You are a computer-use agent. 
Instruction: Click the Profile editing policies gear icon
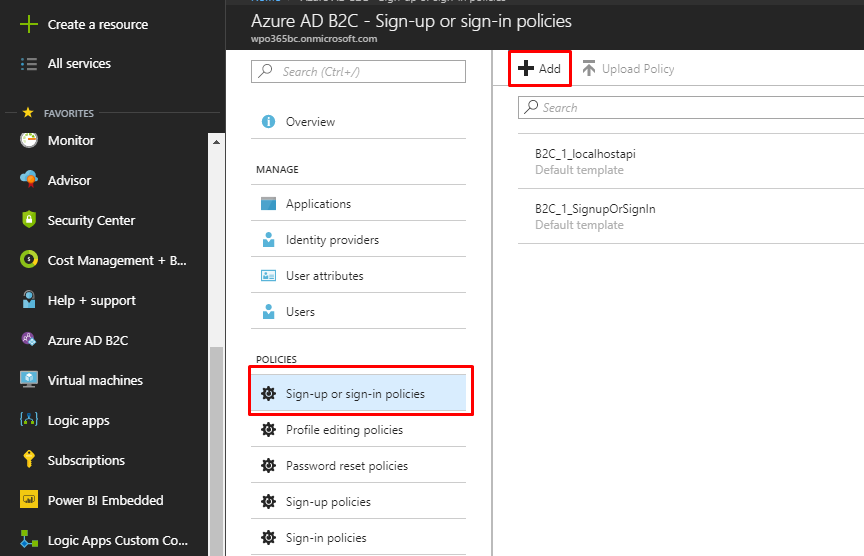pyautogui.click(x=268, y=430)
